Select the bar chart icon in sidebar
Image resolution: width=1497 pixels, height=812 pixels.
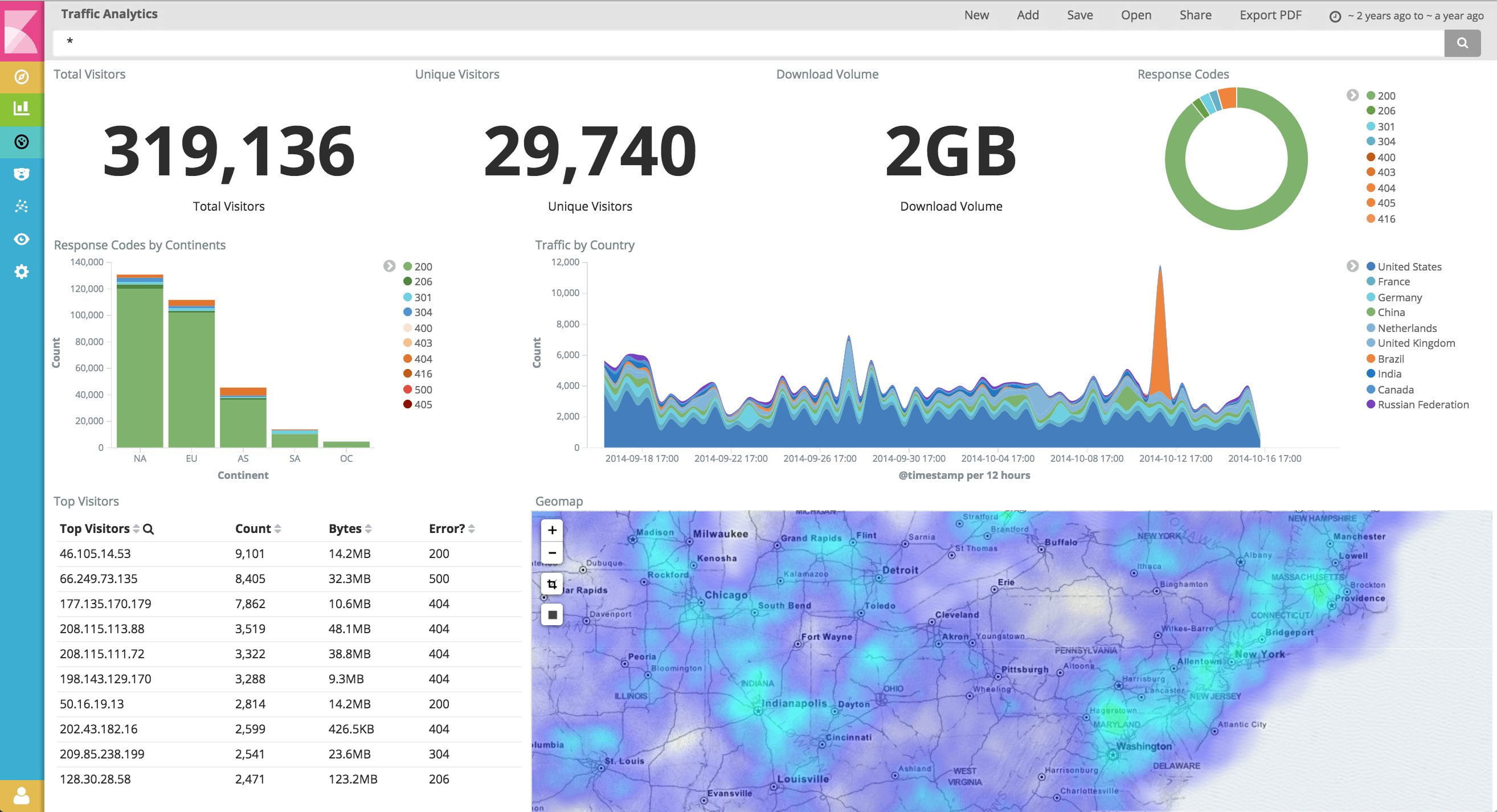[x=22, y=108]
